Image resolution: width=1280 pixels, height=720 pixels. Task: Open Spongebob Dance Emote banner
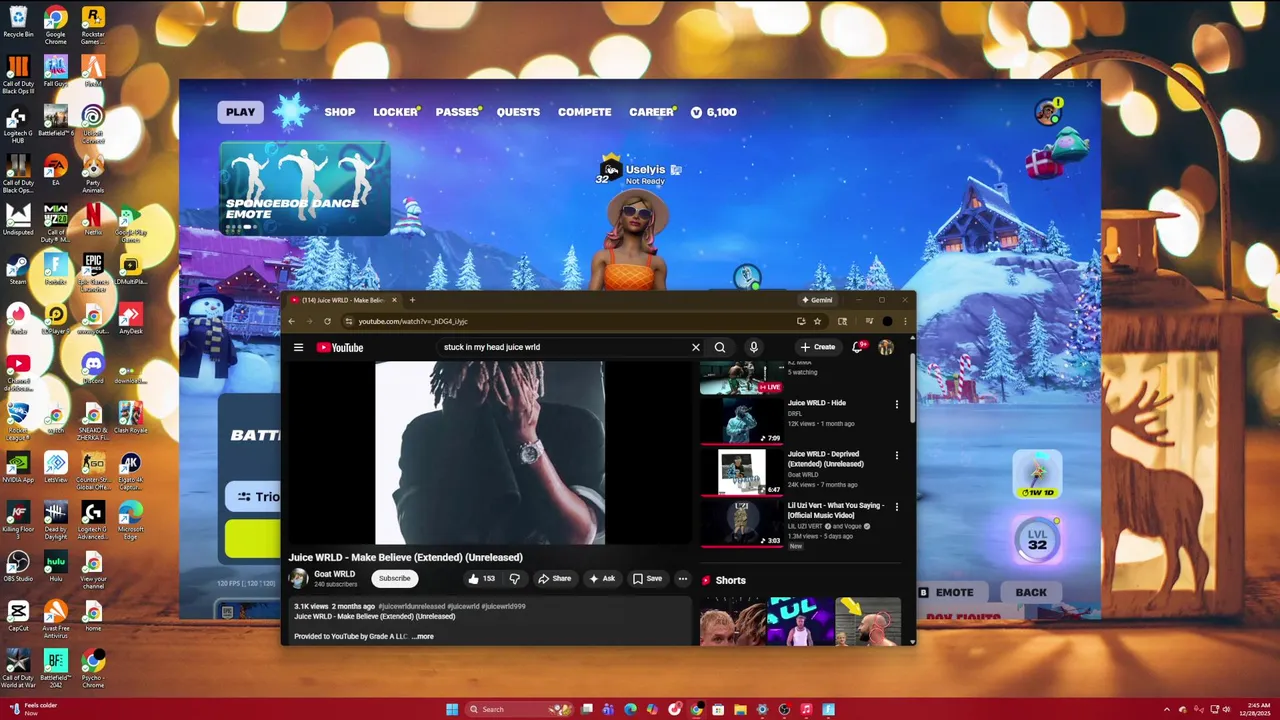[x=304, y=188]
